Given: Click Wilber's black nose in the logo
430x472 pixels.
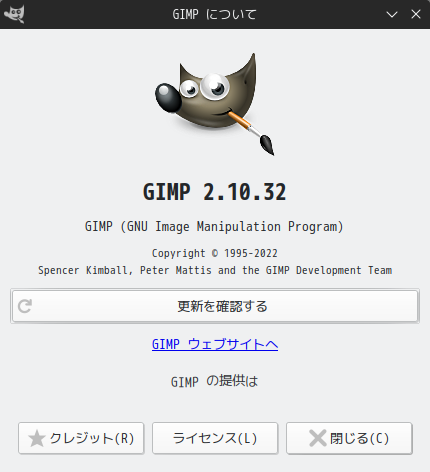Looking at the screenshot, I should pos(168,97).
